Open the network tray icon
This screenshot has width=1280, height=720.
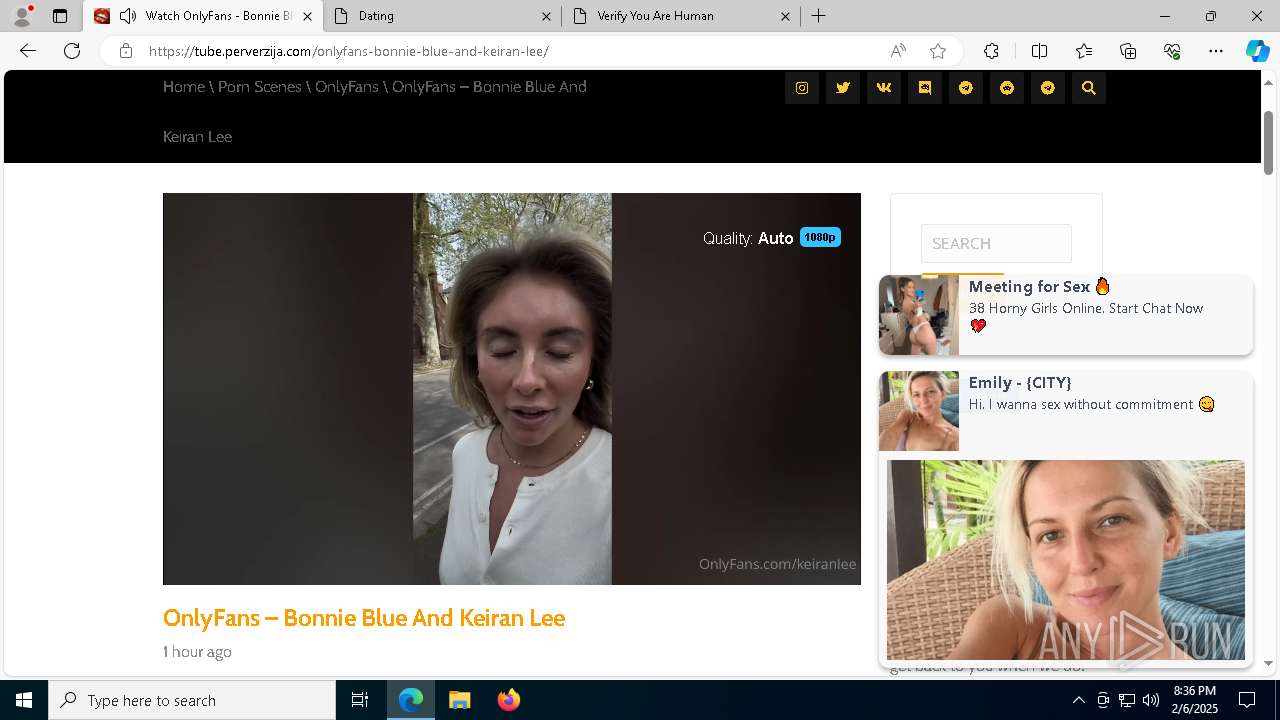1126,700
